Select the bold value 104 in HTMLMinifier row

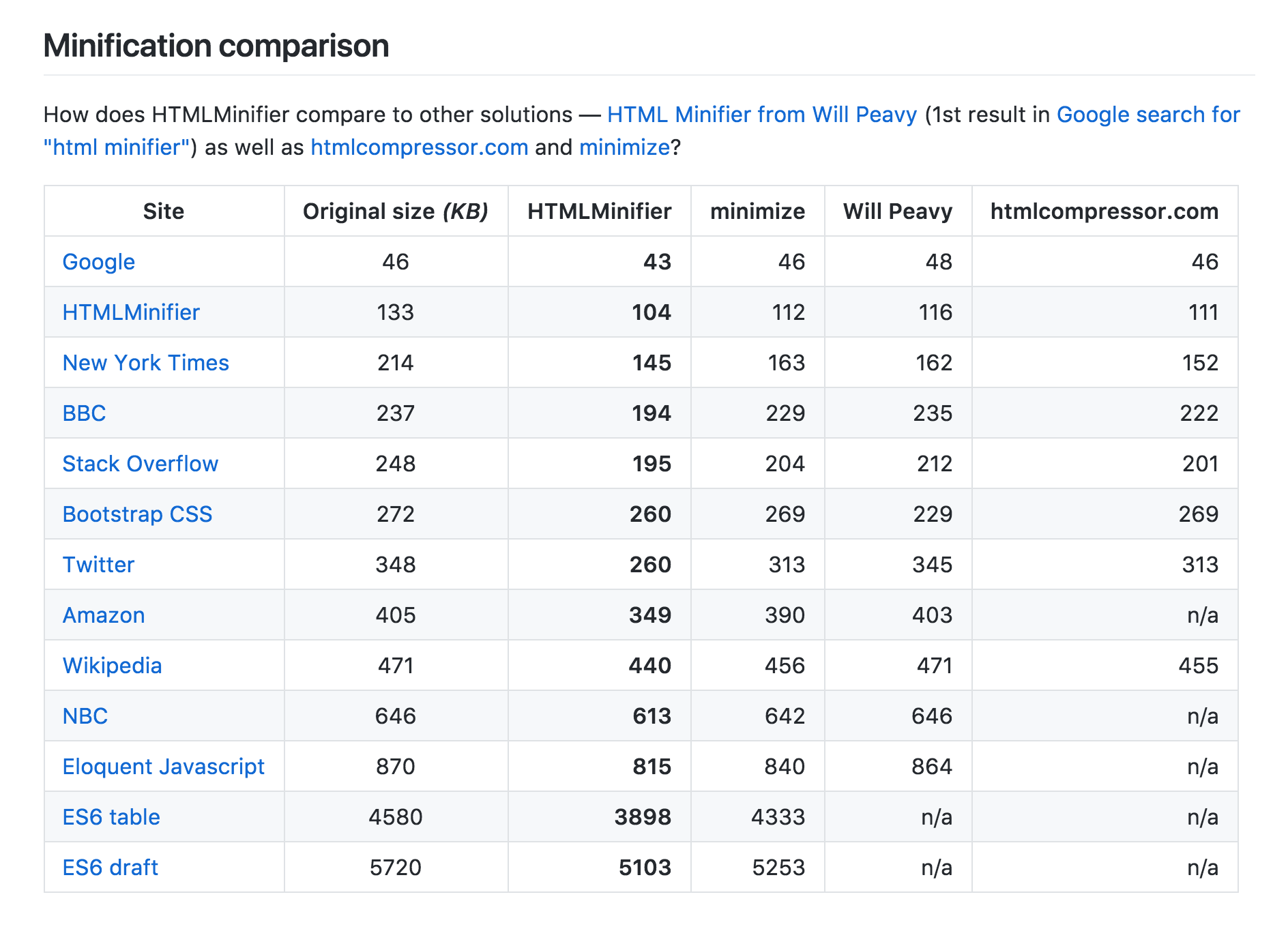pos(652,312)
